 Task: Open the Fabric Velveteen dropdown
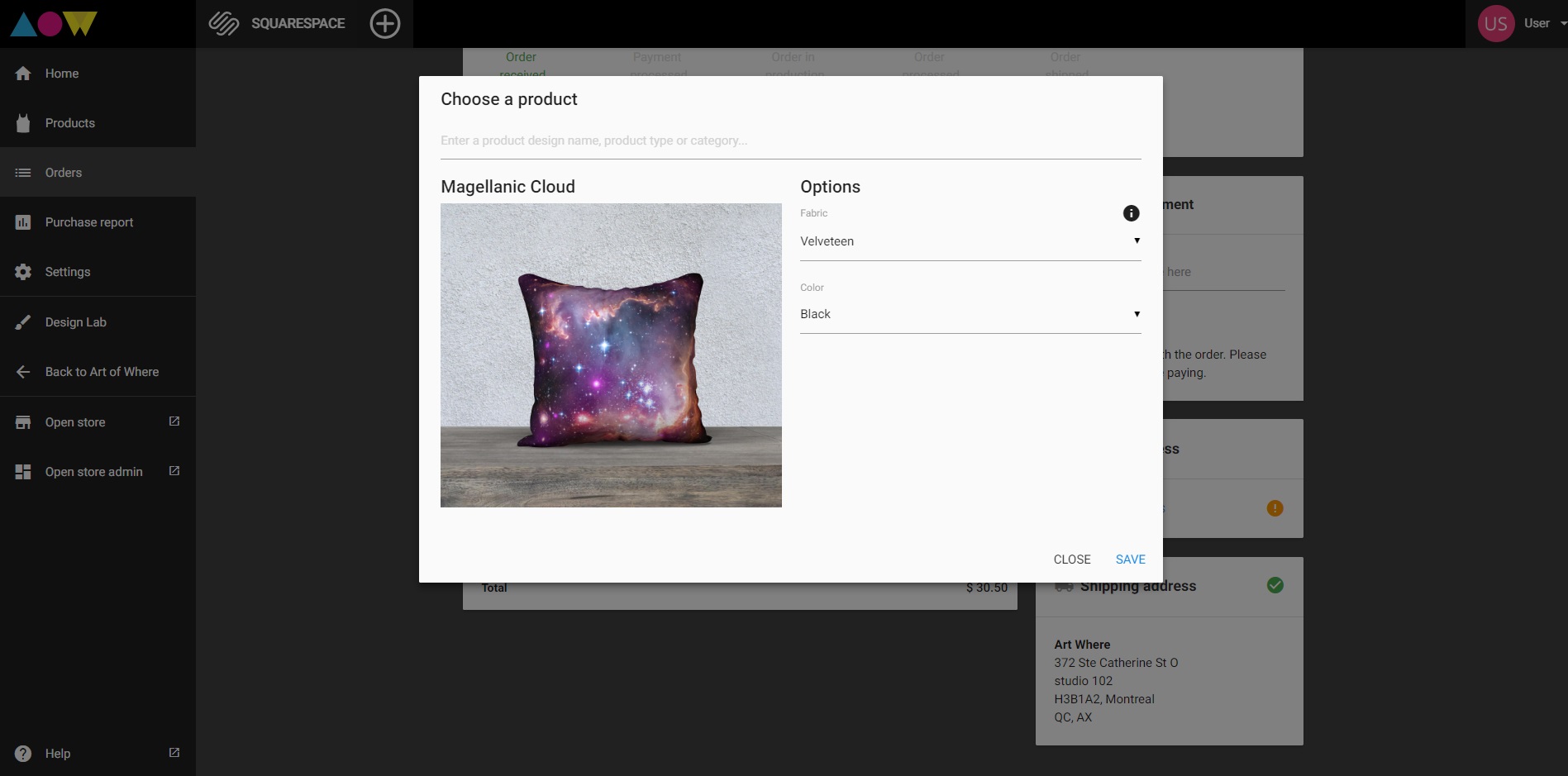tap(970, 241)
